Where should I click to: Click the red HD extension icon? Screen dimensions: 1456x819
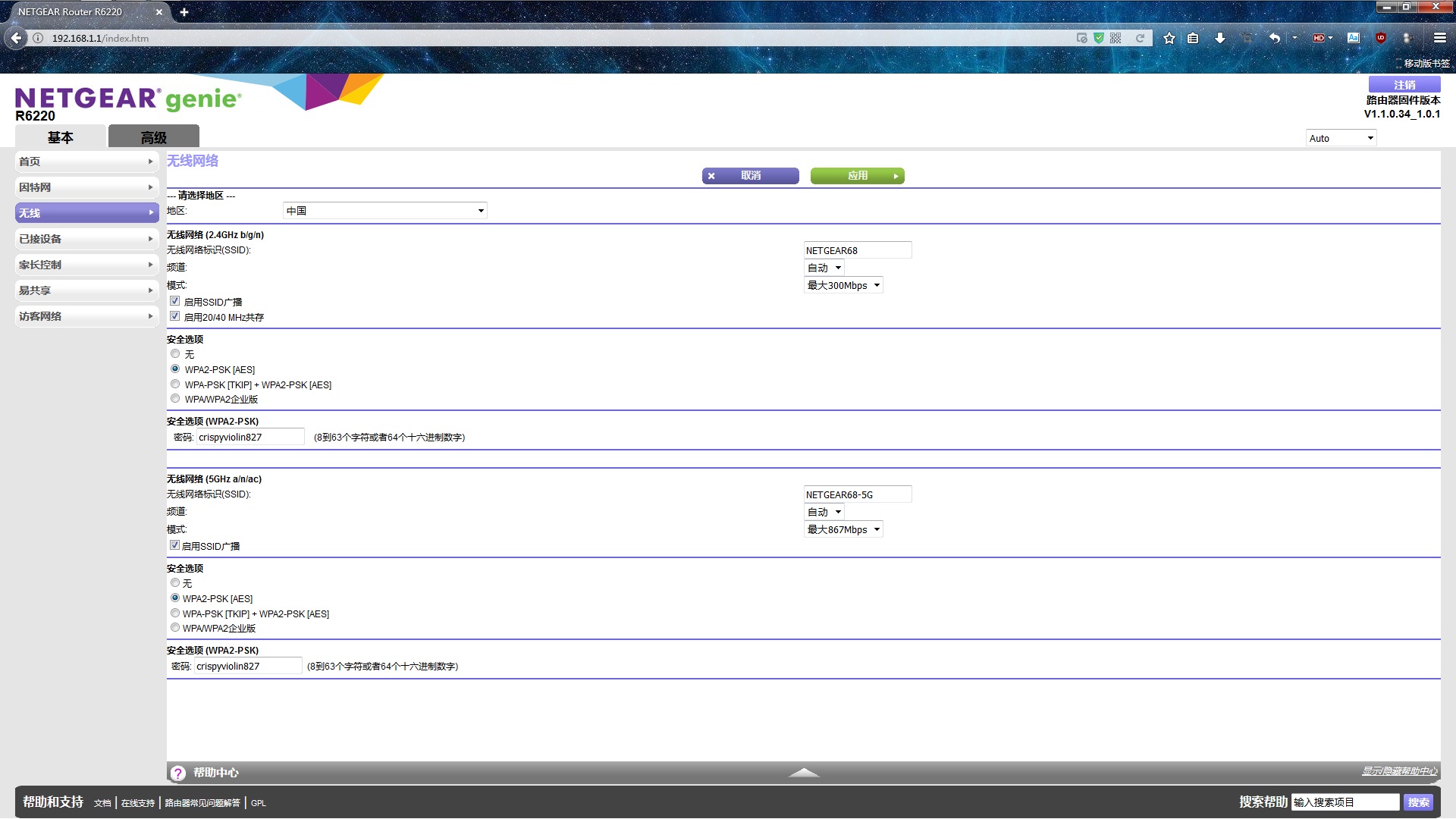(1319, 38)
